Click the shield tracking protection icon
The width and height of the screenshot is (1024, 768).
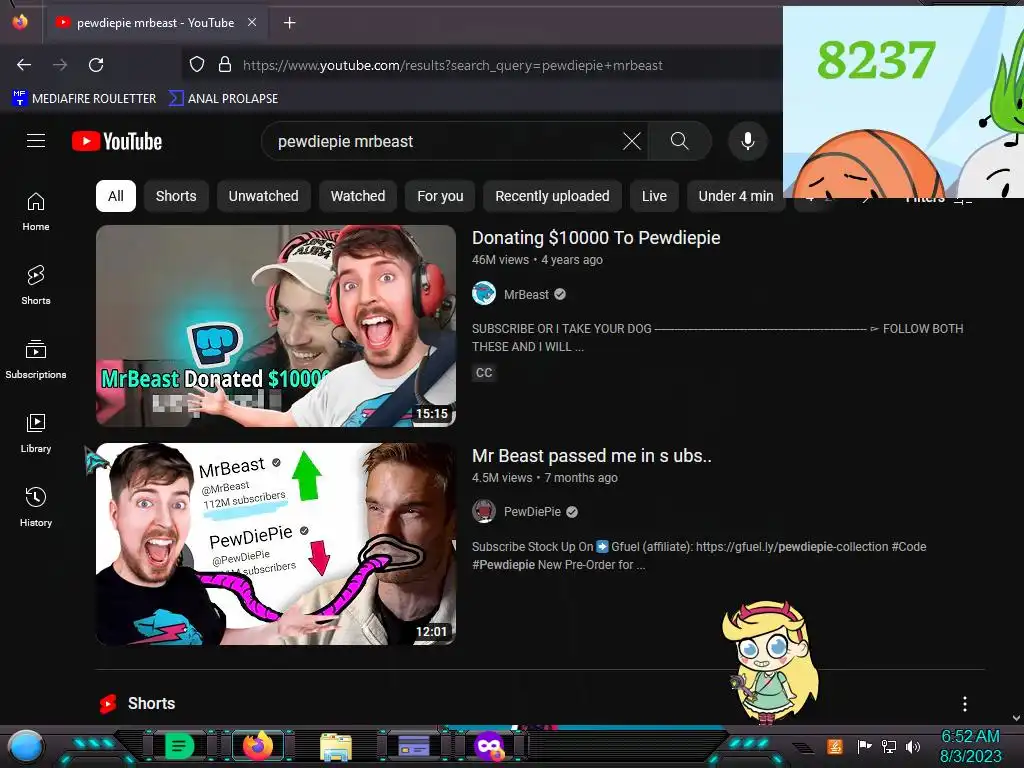click(x=197, y=64)
